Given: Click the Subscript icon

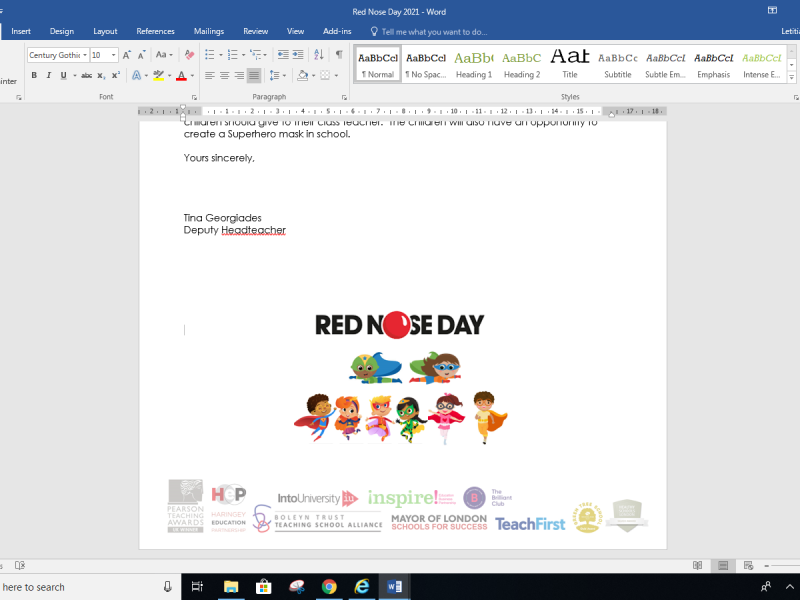Looking at the screenshot, I should [102, 75].
